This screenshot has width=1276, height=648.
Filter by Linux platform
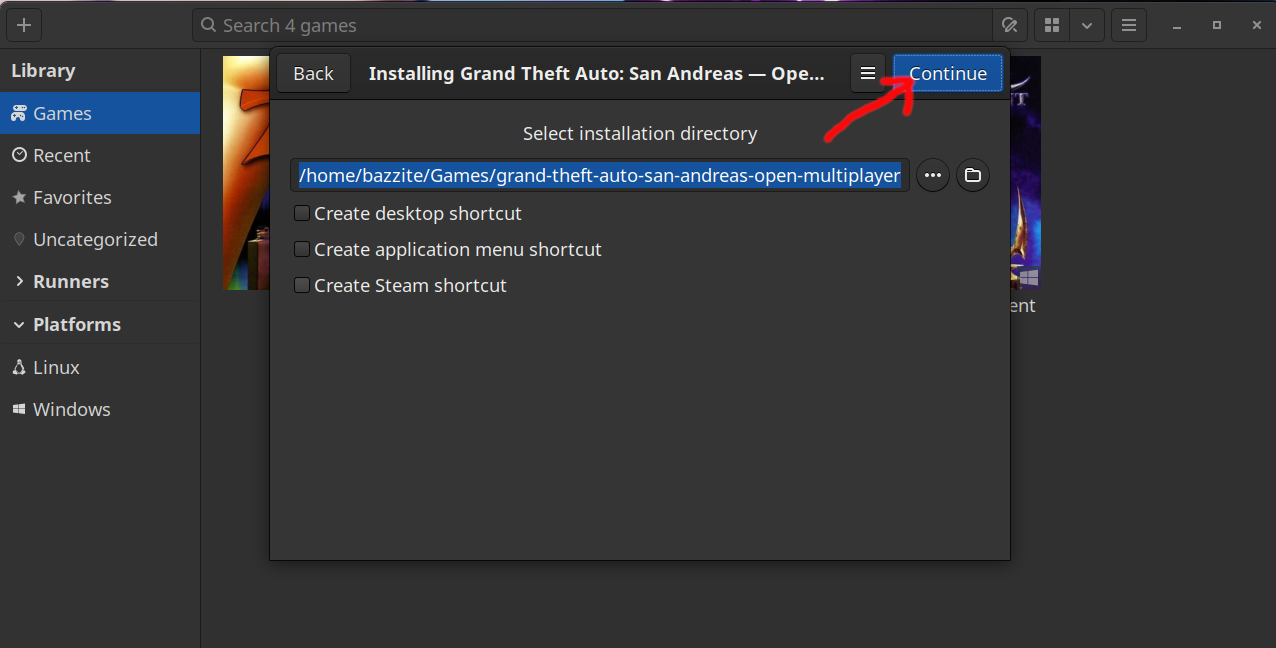(100, 367)
